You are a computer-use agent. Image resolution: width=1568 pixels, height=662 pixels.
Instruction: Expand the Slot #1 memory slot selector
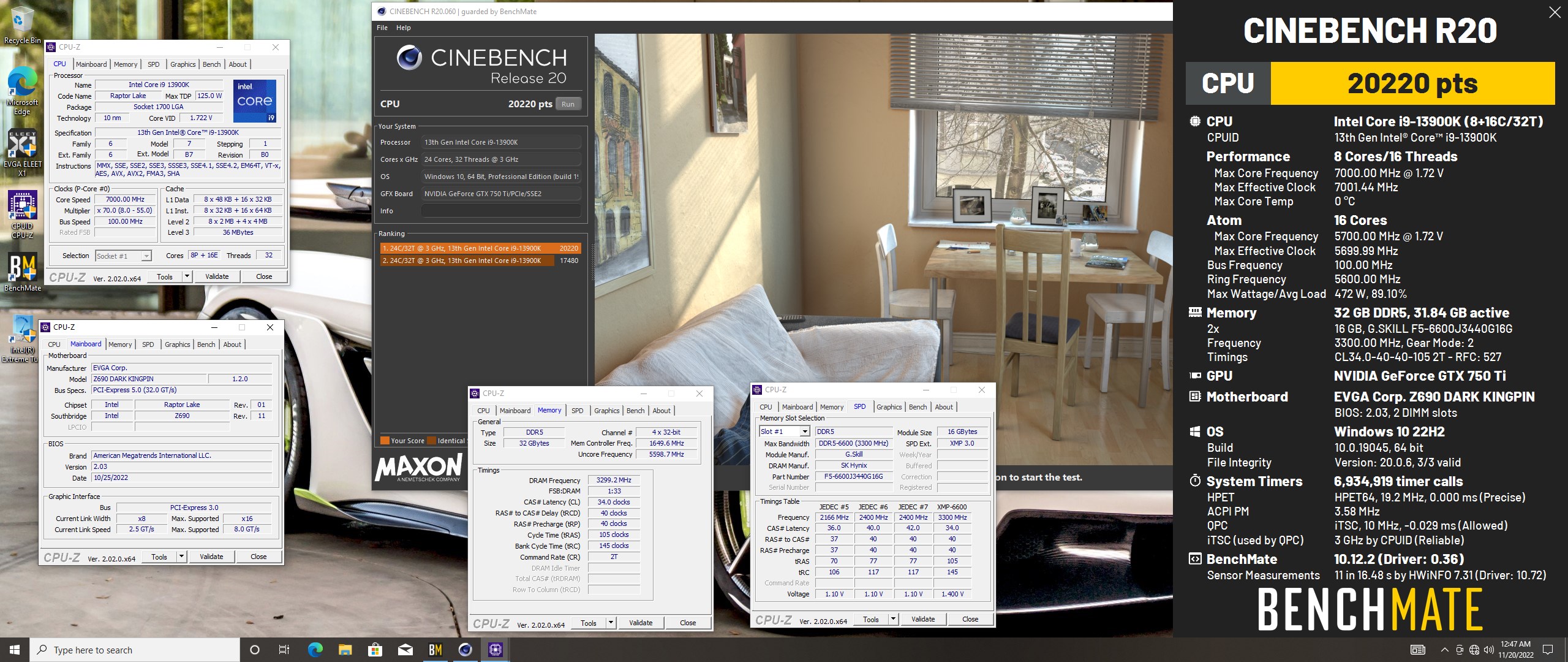pyautogui.click(x=804, y=432)
